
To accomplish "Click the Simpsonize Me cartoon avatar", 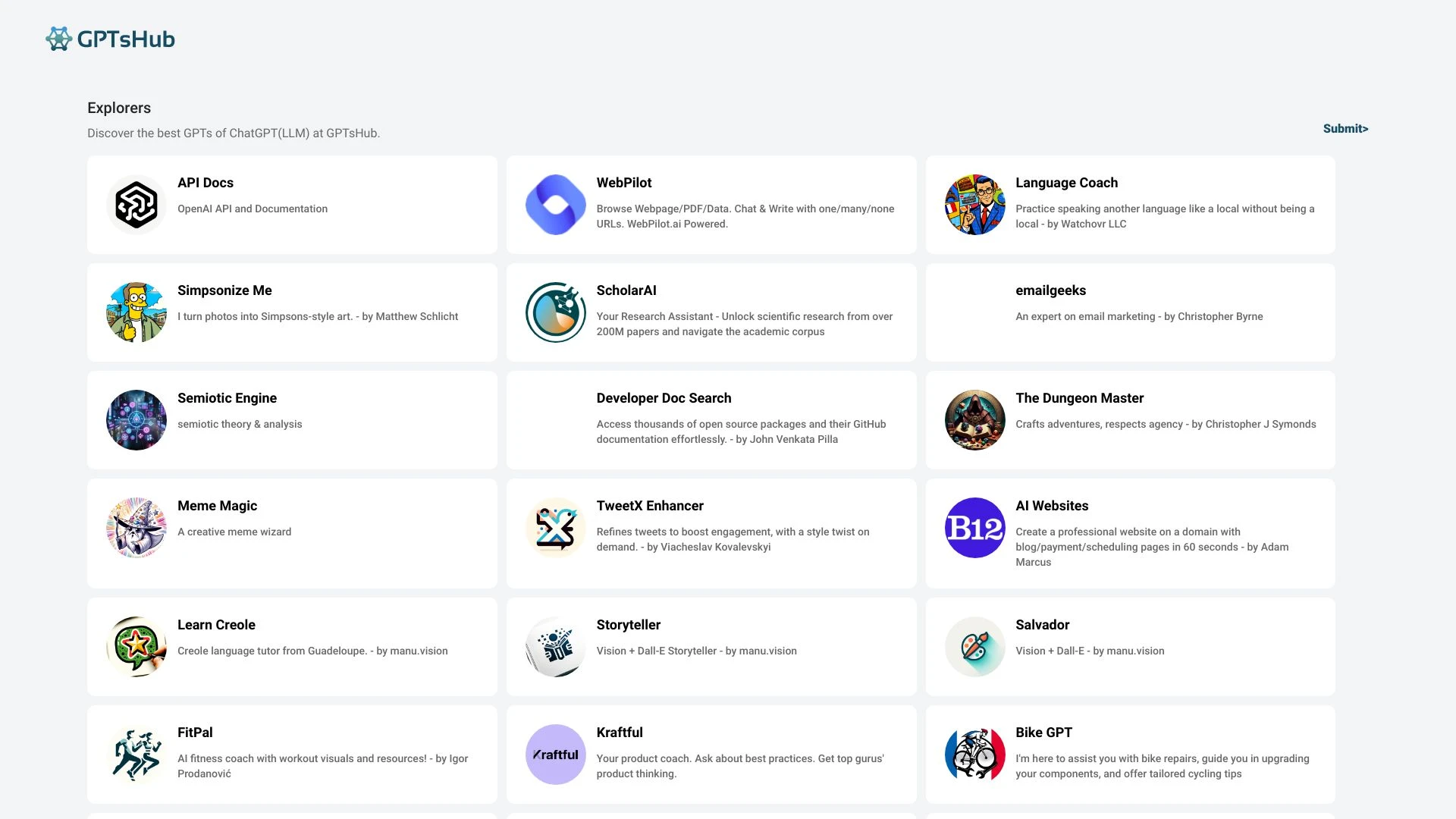I will point(136,312).
